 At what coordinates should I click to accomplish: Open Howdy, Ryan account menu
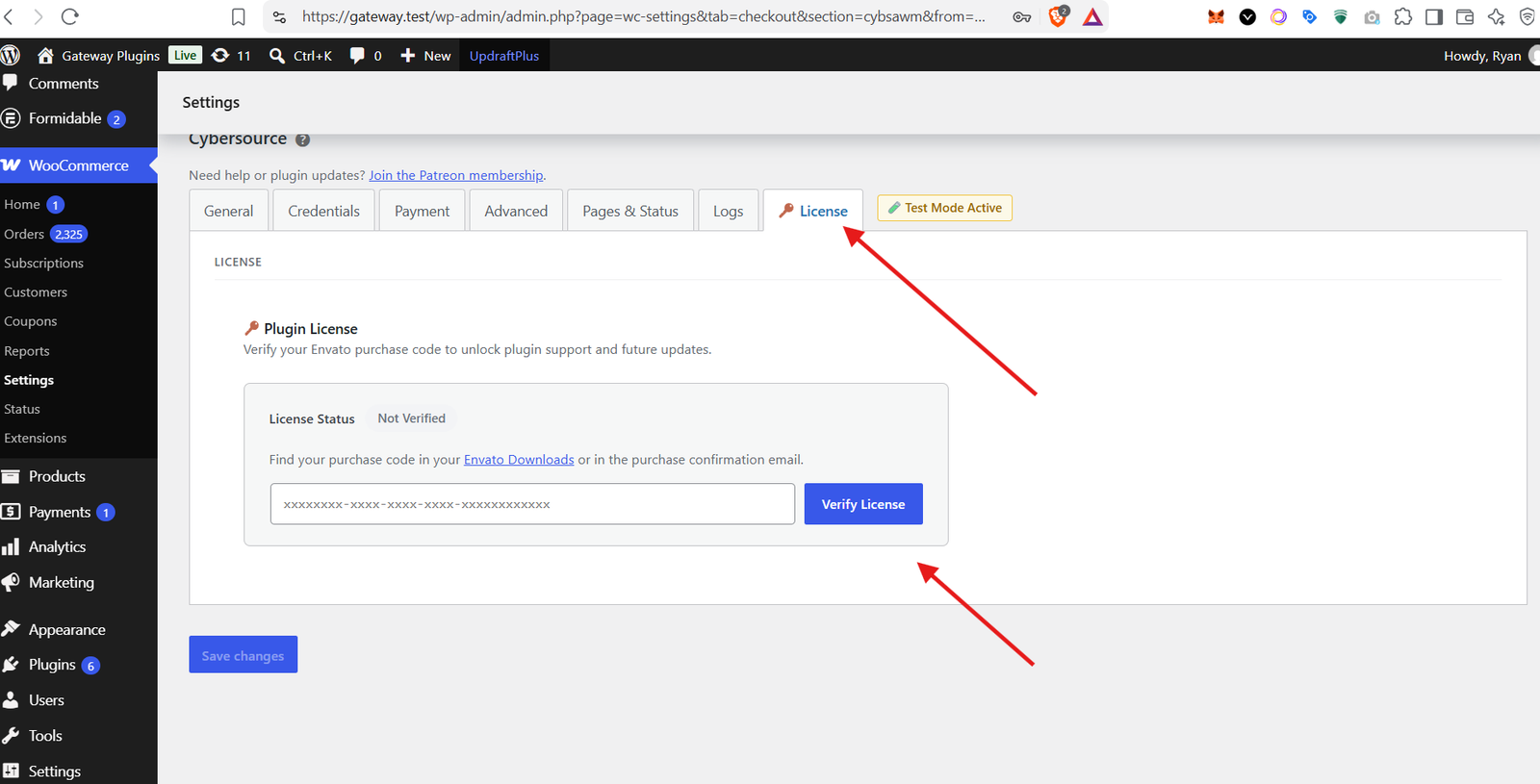click(x=1490, y=55)
